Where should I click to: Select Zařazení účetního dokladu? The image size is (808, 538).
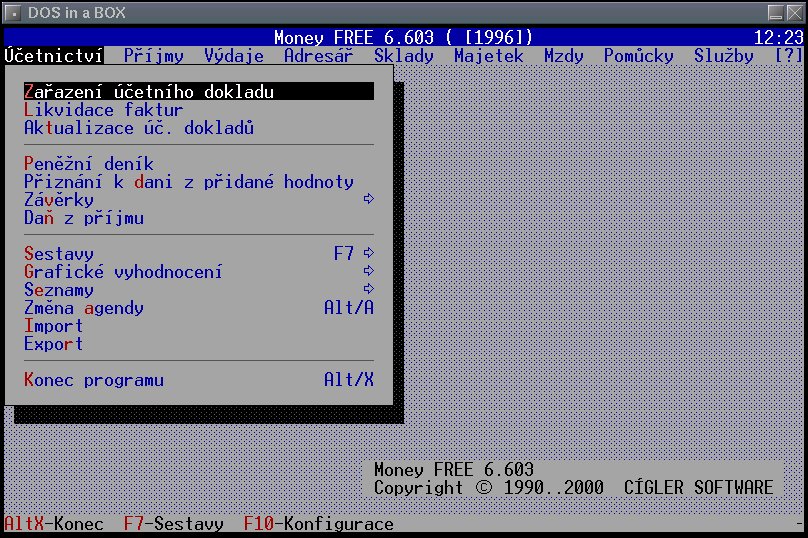pyautogui.click(x=199, y=91)
